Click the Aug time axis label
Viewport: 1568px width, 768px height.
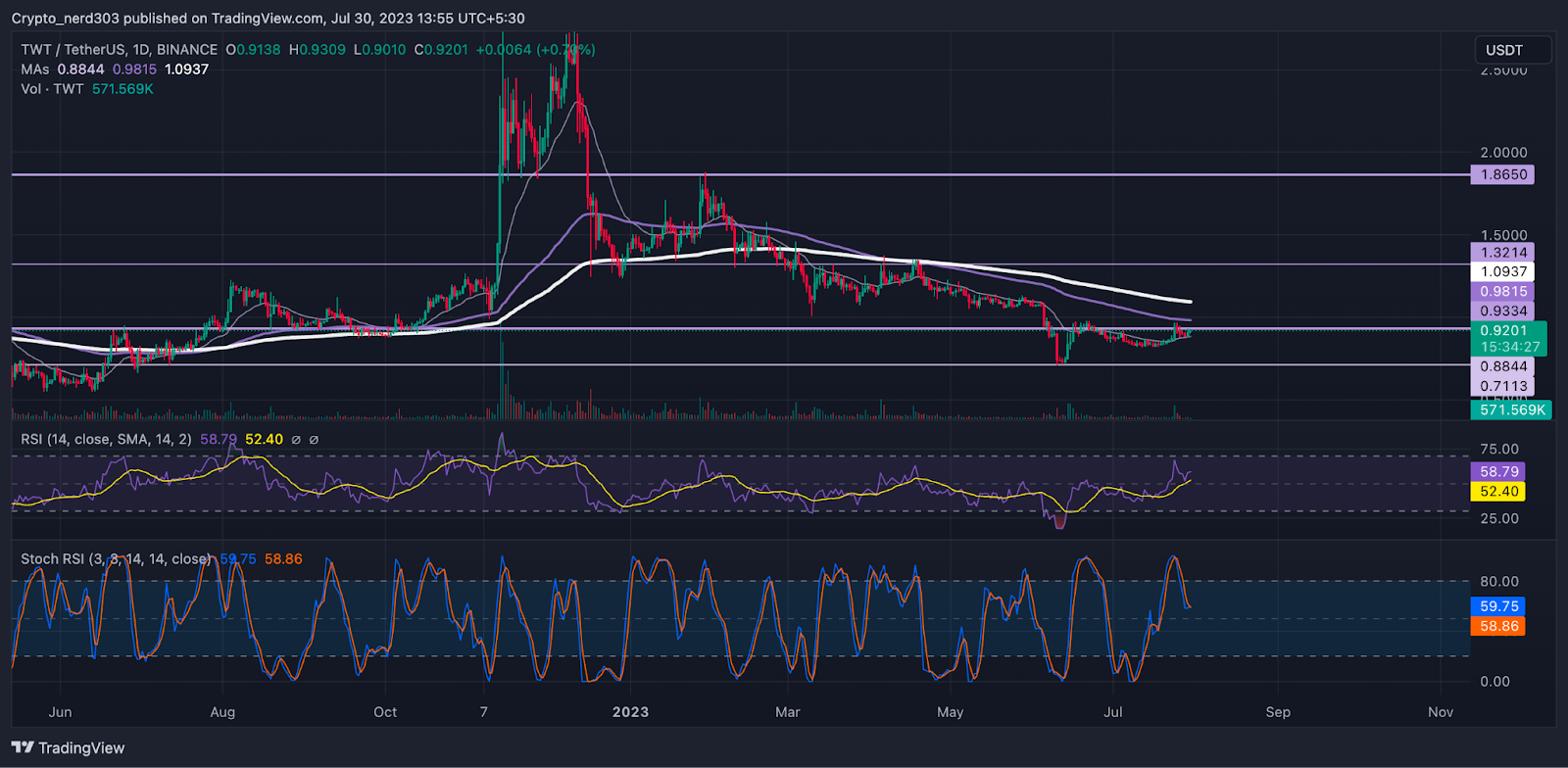pos(222,712)
